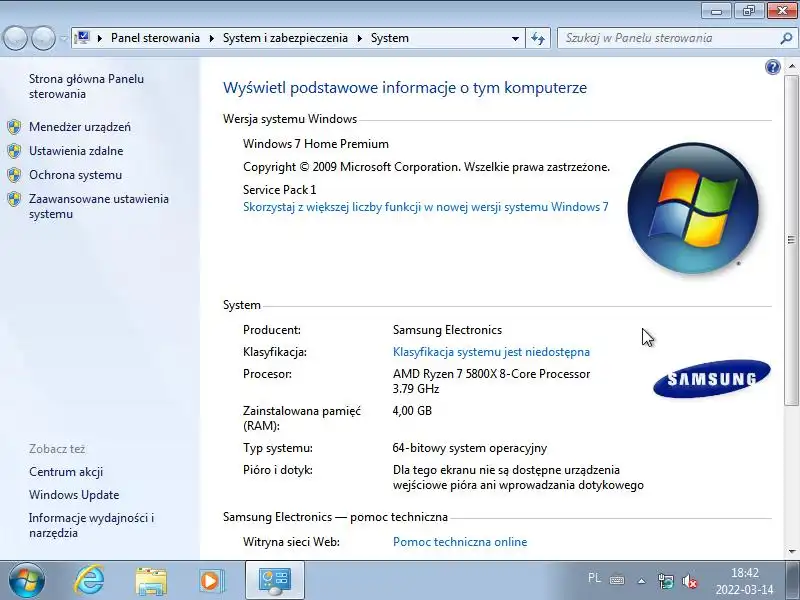The image size is (800, 600).
Task: Close the System window
Action: pyautogui.click(x=782, y=11)
